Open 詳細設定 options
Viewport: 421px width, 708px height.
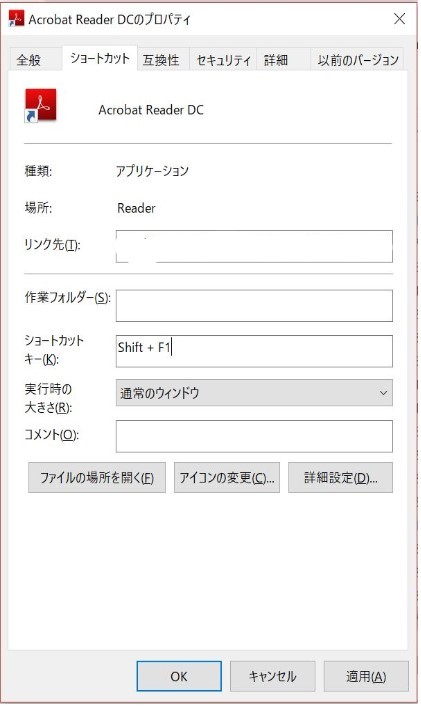pos(341,477)
